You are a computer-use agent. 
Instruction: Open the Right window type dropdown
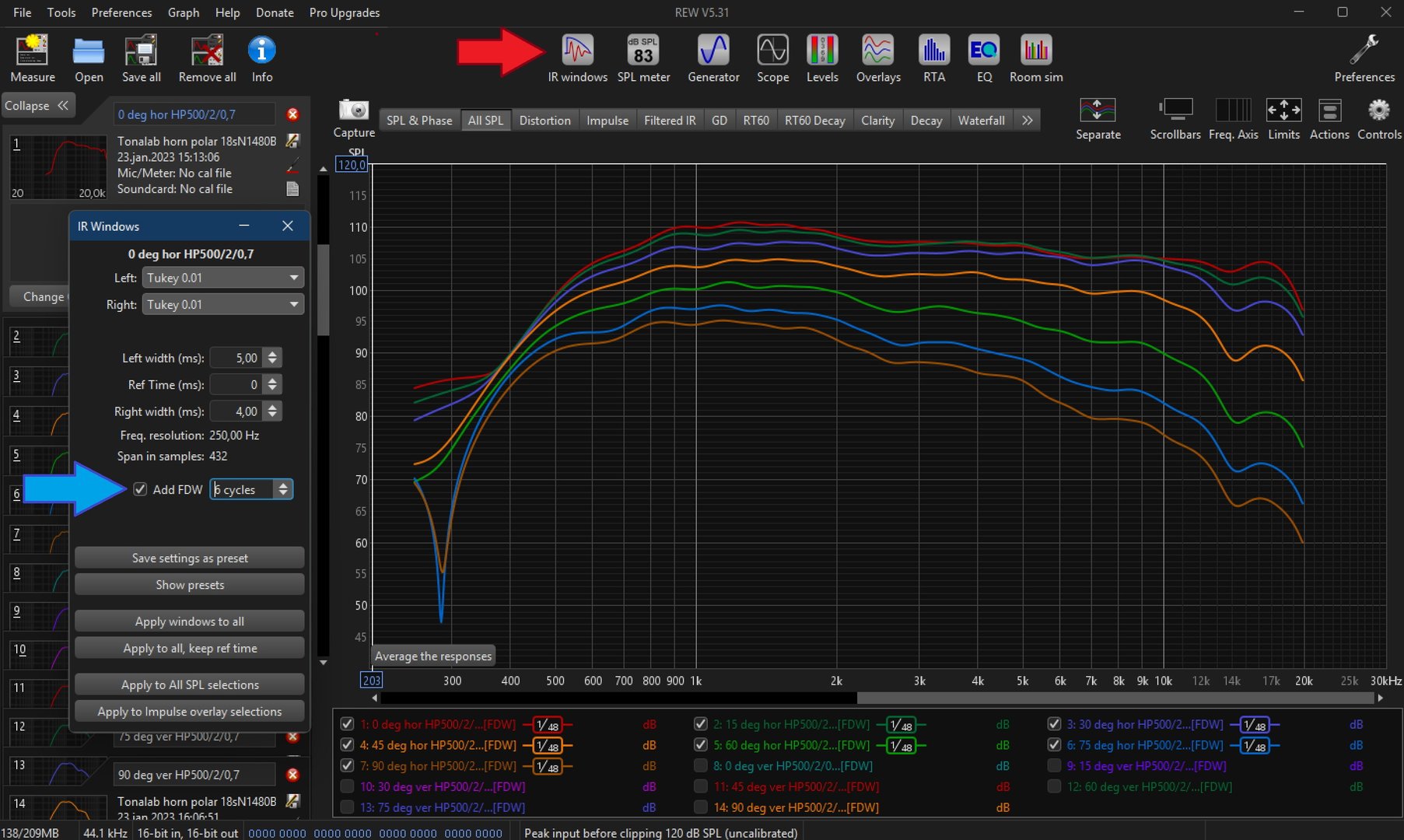[222, 305]
